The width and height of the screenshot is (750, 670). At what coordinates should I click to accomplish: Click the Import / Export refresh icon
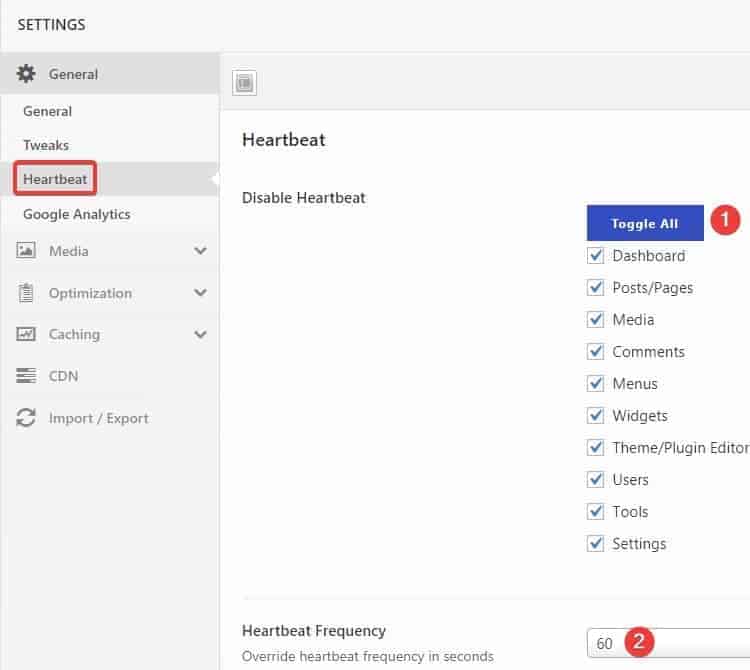(26, 417)
